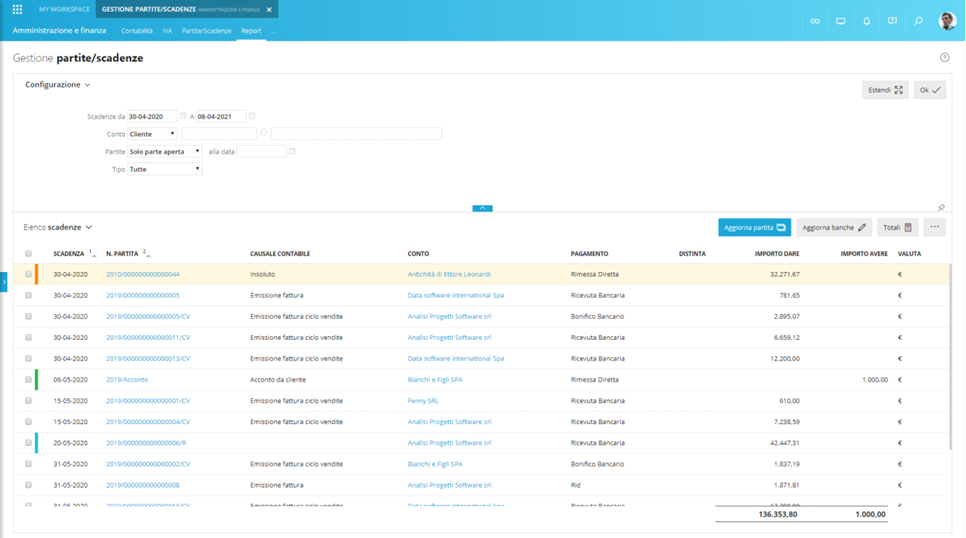This screenshot has width=966, height=538.
Task: Collapse the Configurazione section chevron
Action: point(87,85)
